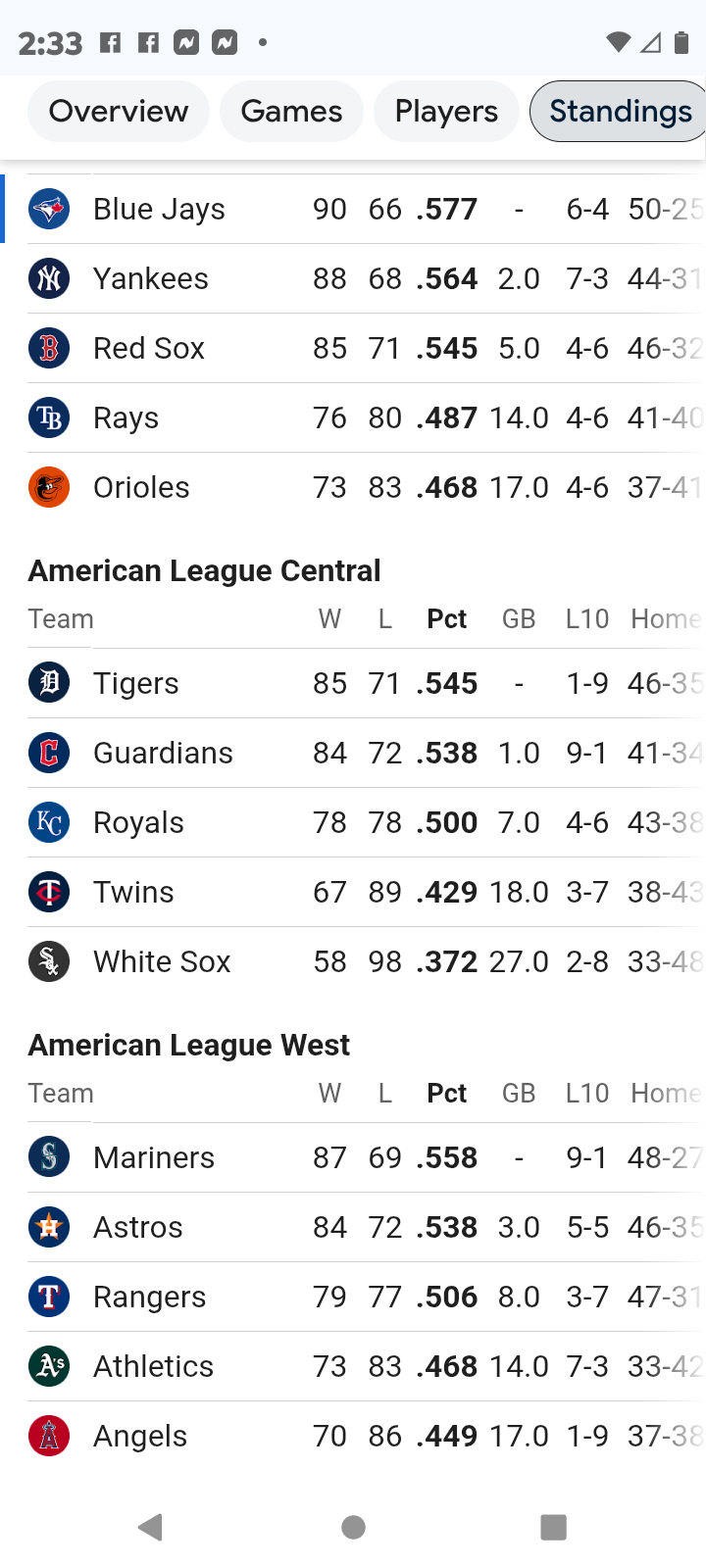Tap the Tigers team logo
The image size is (706, 1568).
coord(49,683)
